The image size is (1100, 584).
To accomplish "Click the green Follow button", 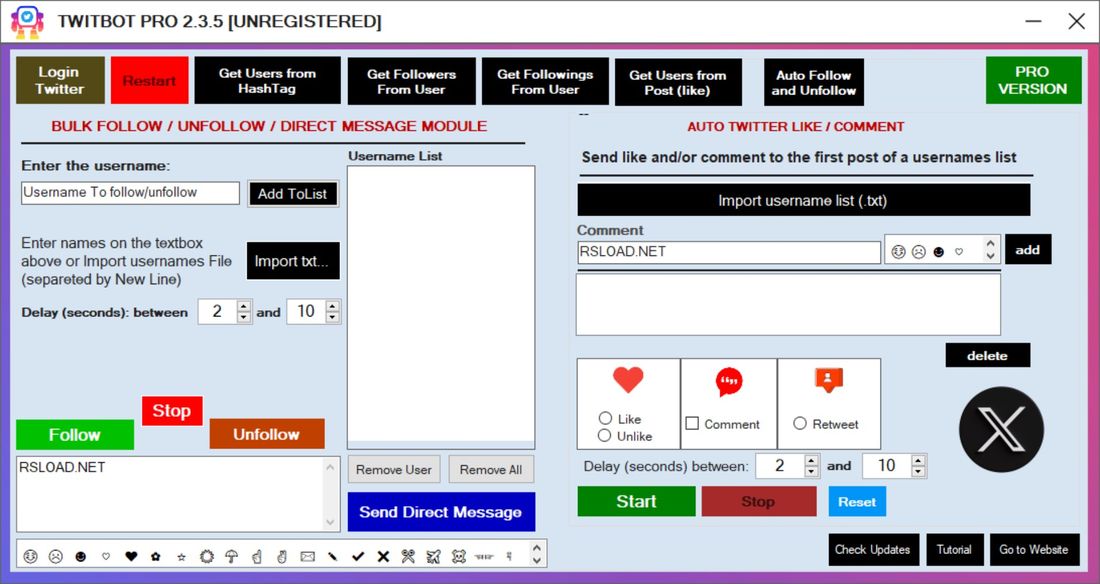I will click(75, 435).
